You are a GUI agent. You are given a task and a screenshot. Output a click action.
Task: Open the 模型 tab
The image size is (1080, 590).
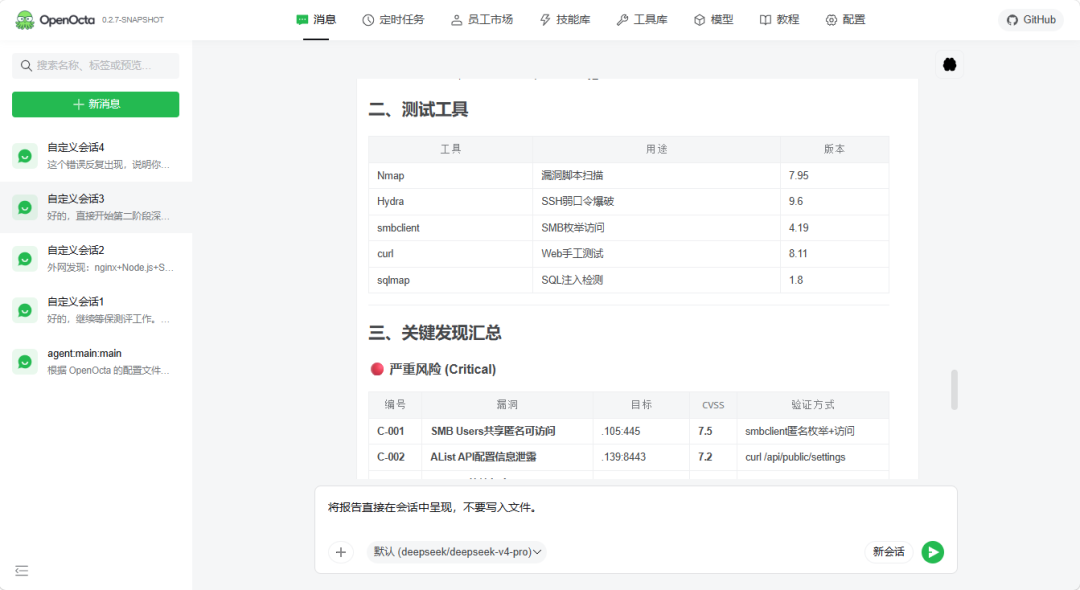[714, 20]
